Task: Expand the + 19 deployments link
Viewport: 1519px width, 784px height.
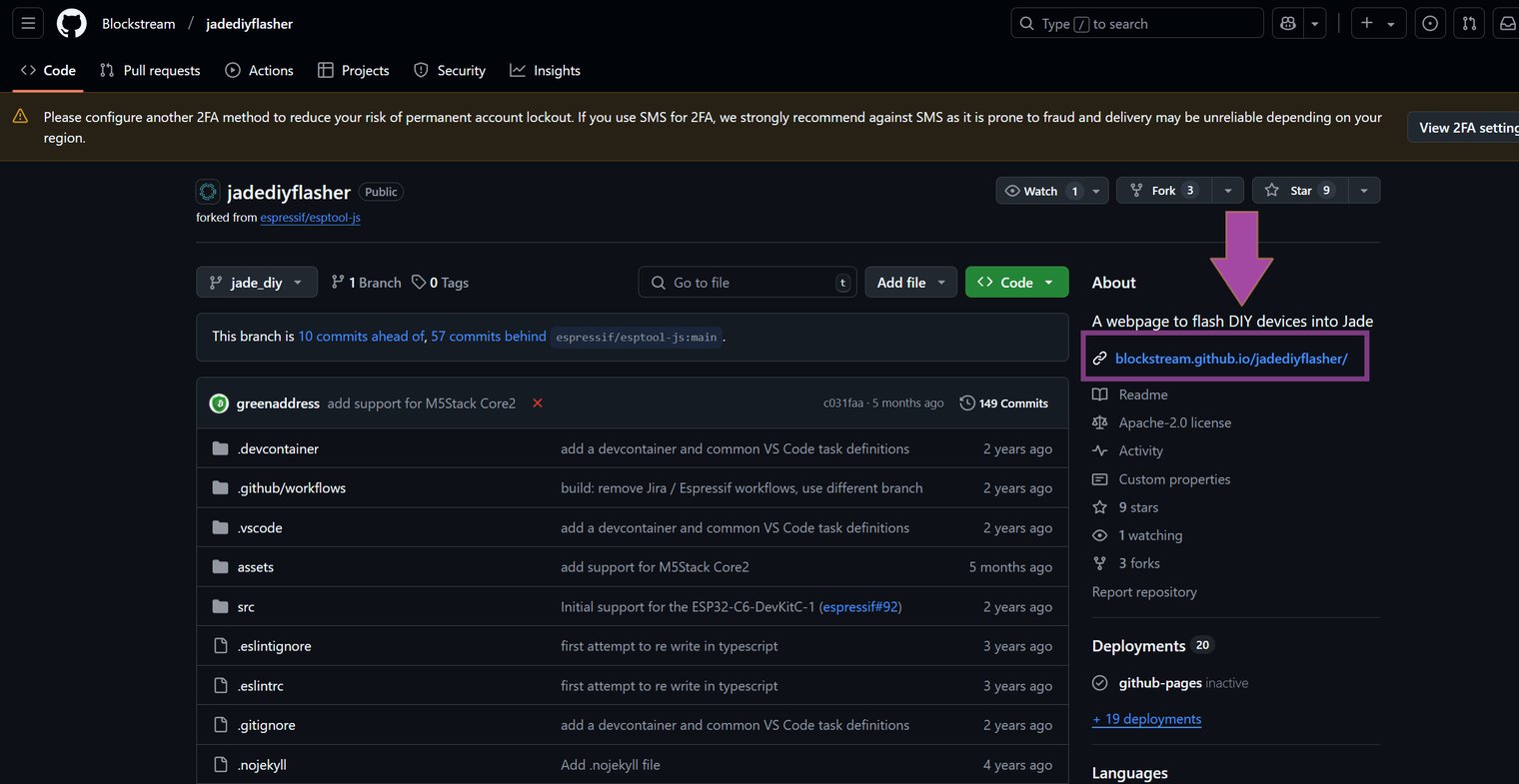Action: click(1146, 718)
